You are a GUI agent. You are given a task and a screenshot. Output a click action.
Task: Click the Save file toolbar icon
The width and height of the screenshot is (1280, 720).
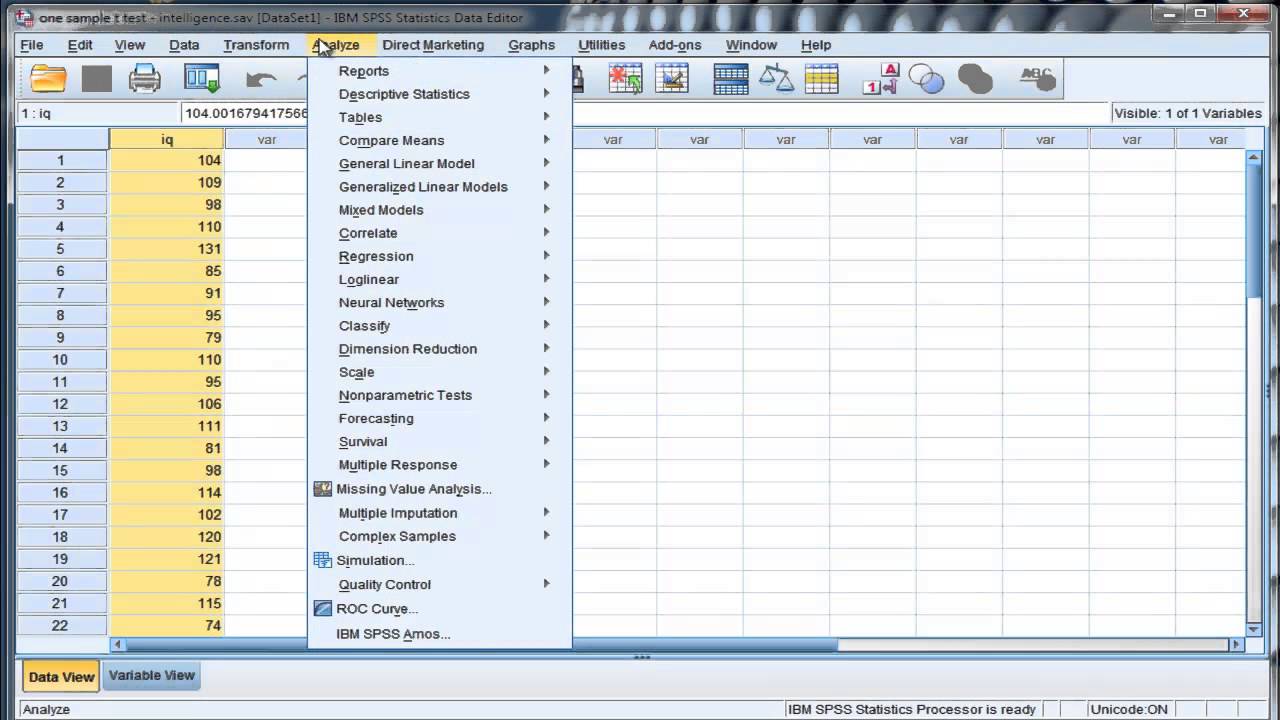(97, 79)
